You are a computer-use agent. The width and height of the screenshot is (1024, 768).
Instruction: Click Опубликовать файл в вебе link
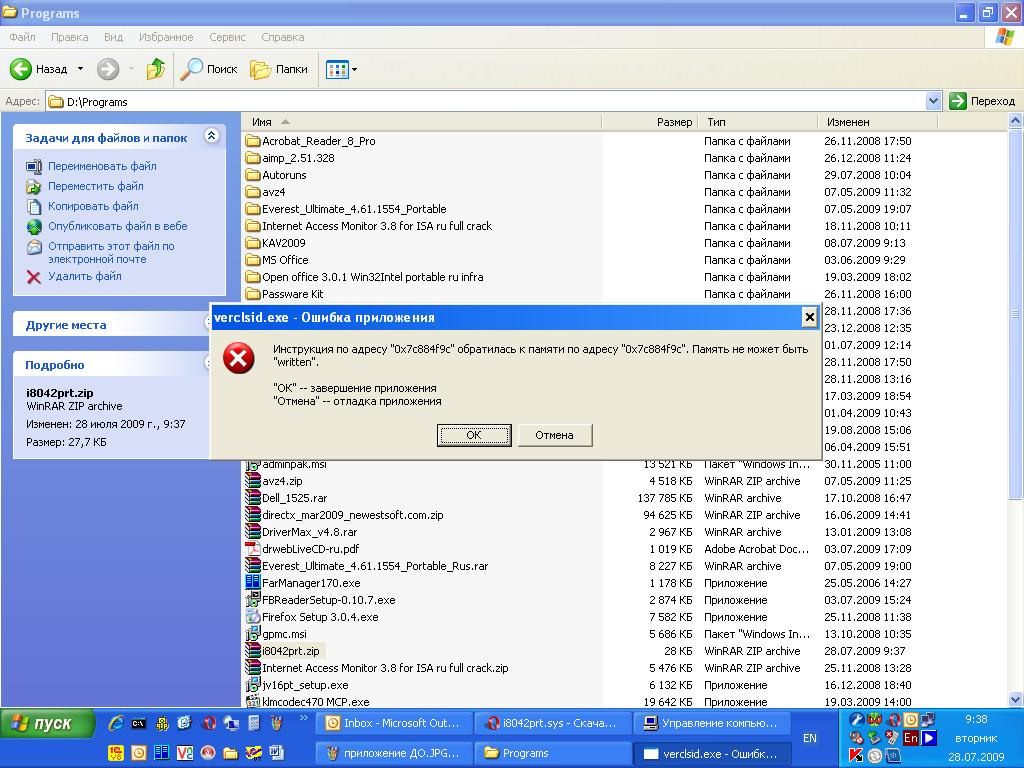[118, 226]
